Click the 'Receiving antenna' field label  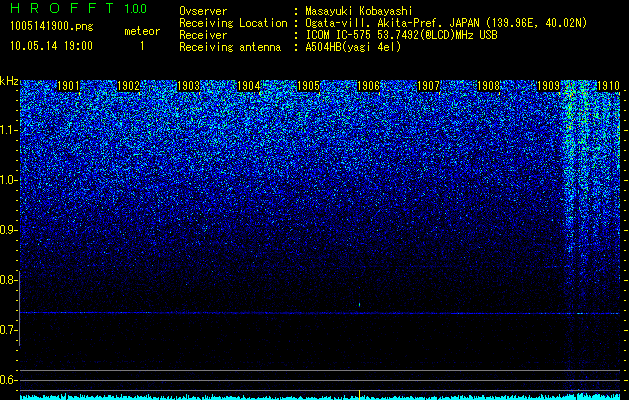[230, 47]
